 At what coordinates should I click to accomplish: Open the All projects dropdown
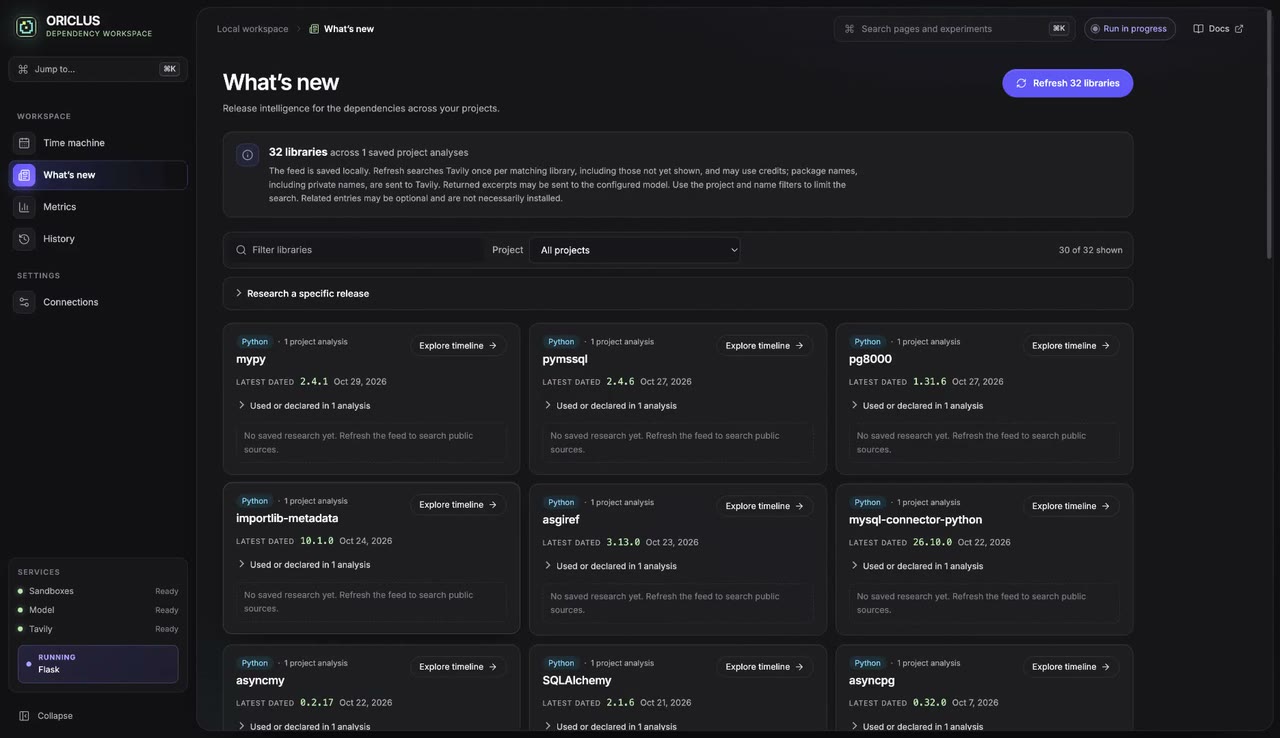[x=635, y=250]
